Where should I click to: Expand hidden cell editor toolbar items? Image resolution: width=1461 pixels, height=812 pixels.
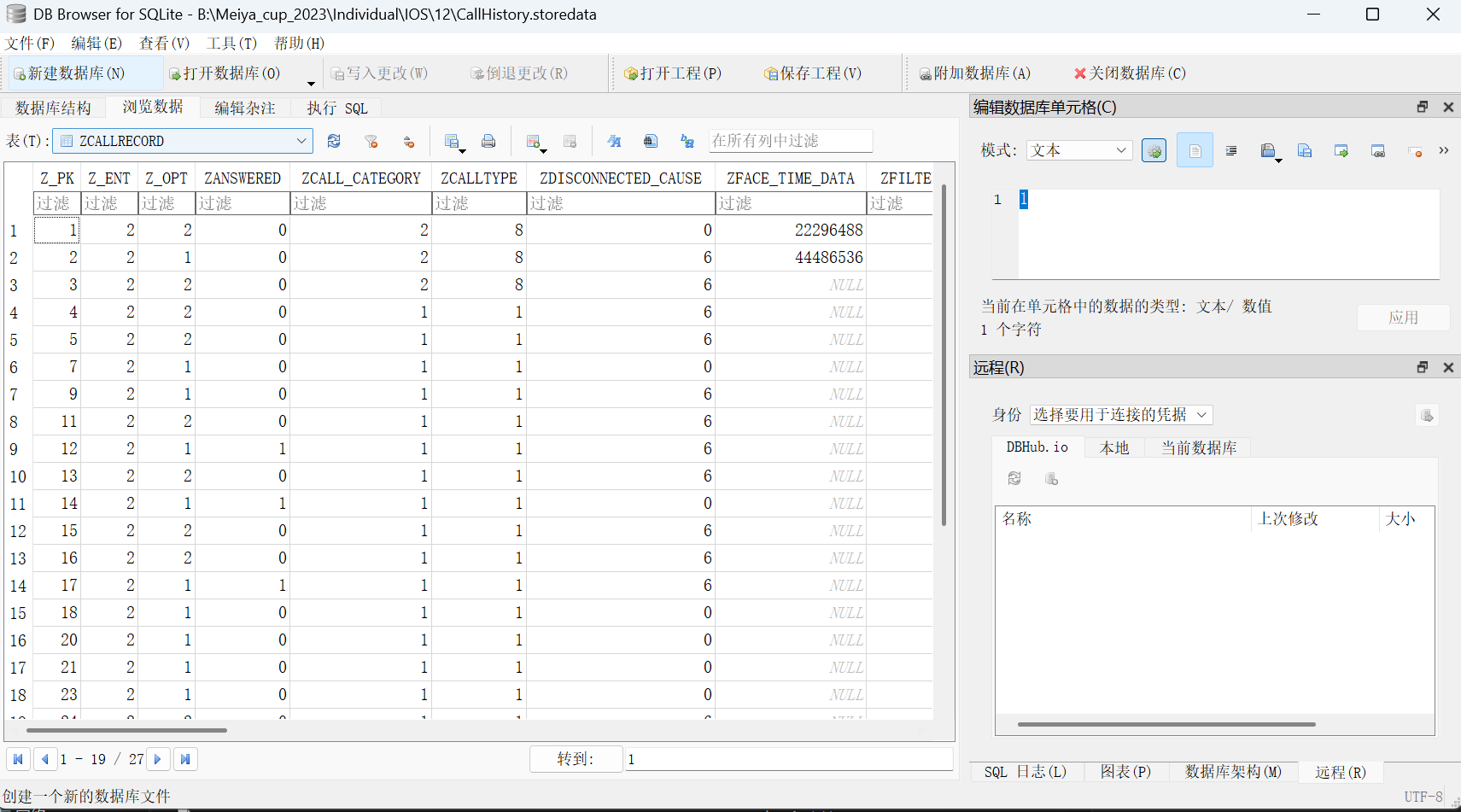(x=1443, y=150)
